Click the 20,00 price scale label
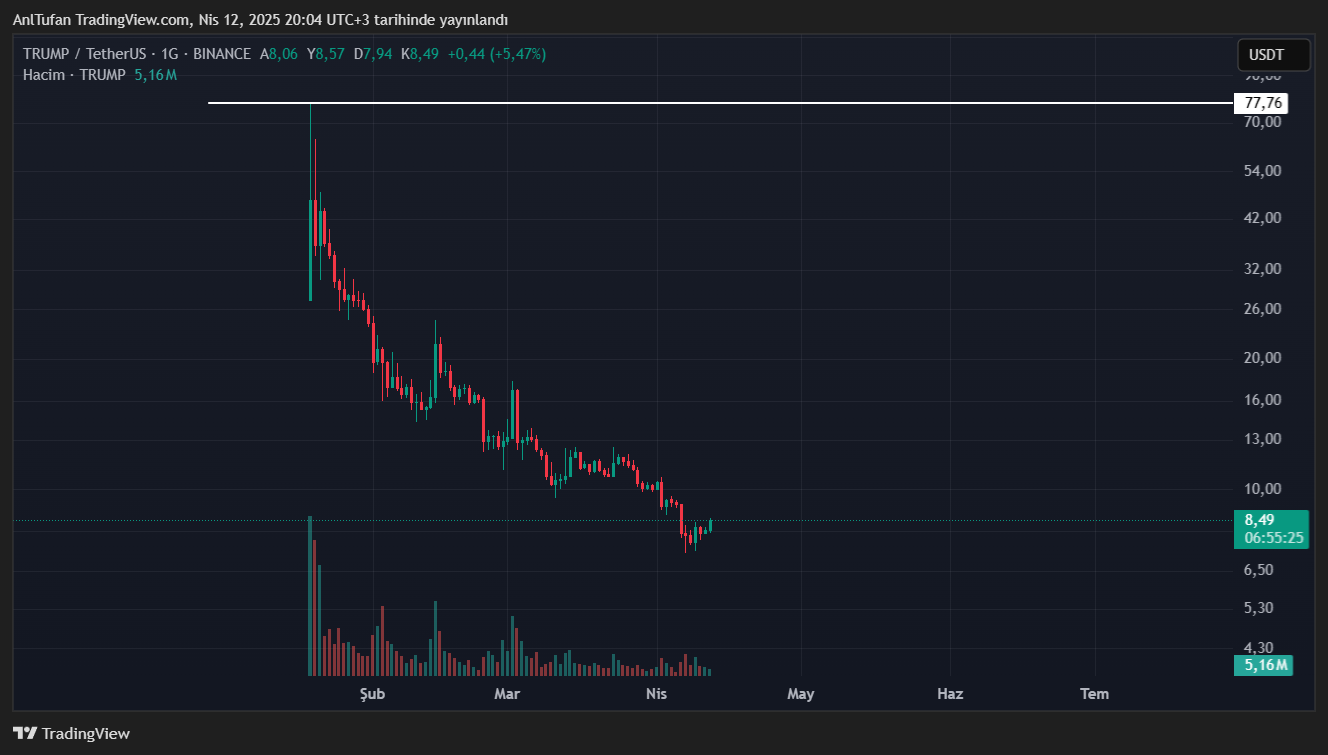This screenshot has width=1328, height=755. click(1262, 358)
